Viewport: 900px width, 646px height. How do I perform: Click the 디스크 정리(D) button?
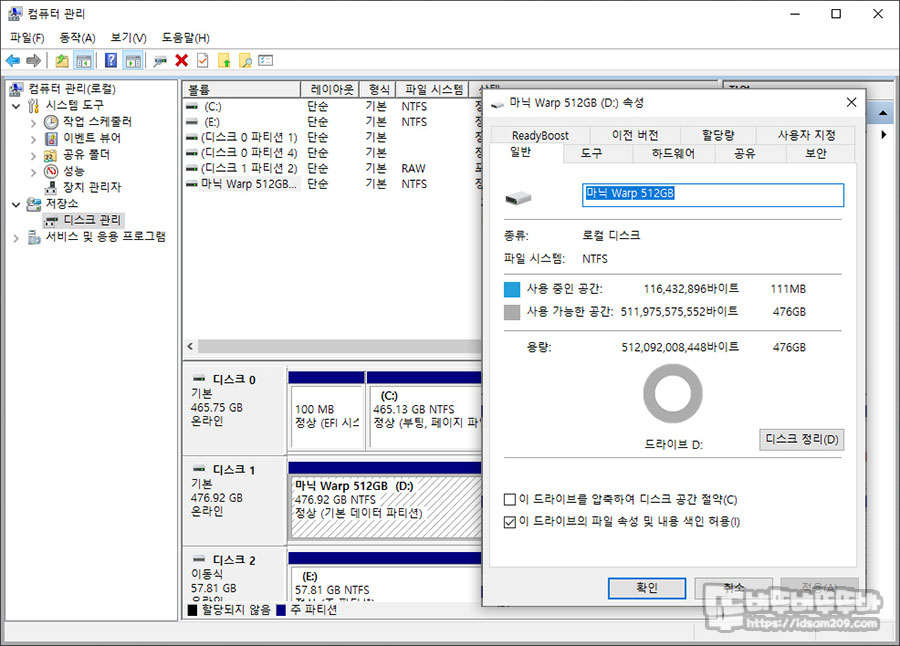tap(801, 439)
